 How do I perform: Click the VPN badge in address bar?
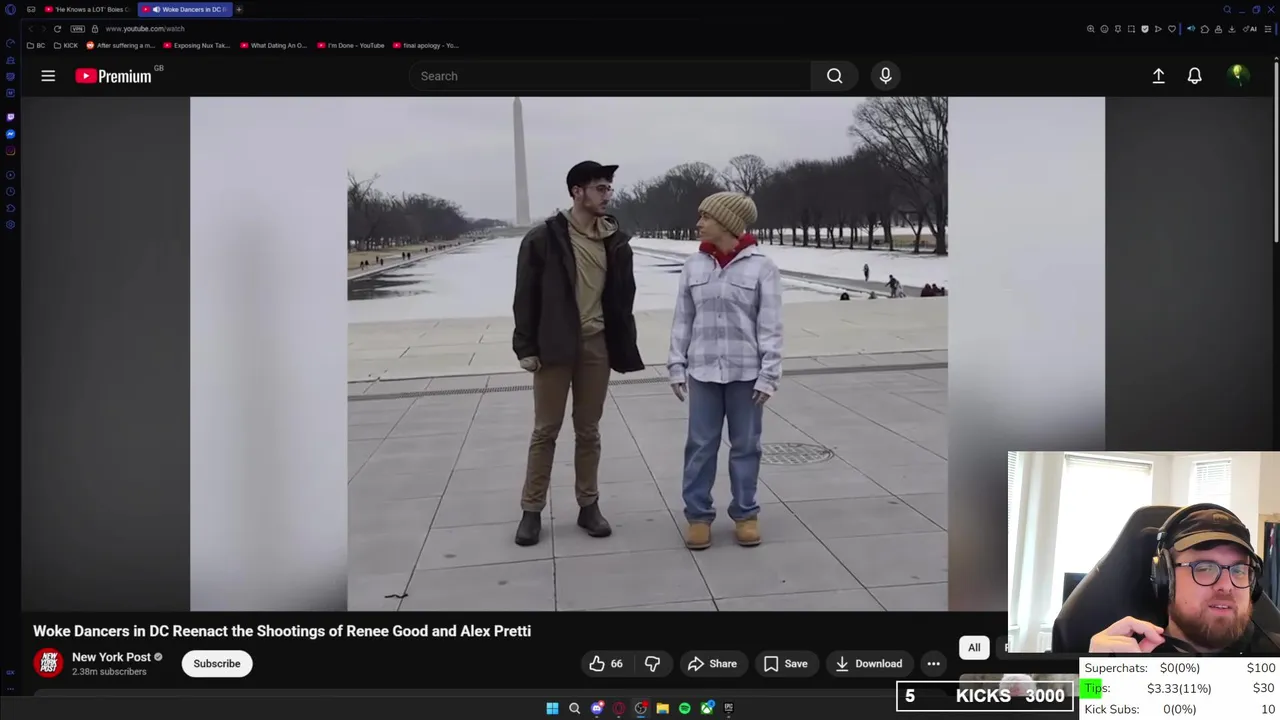(78, 29)
